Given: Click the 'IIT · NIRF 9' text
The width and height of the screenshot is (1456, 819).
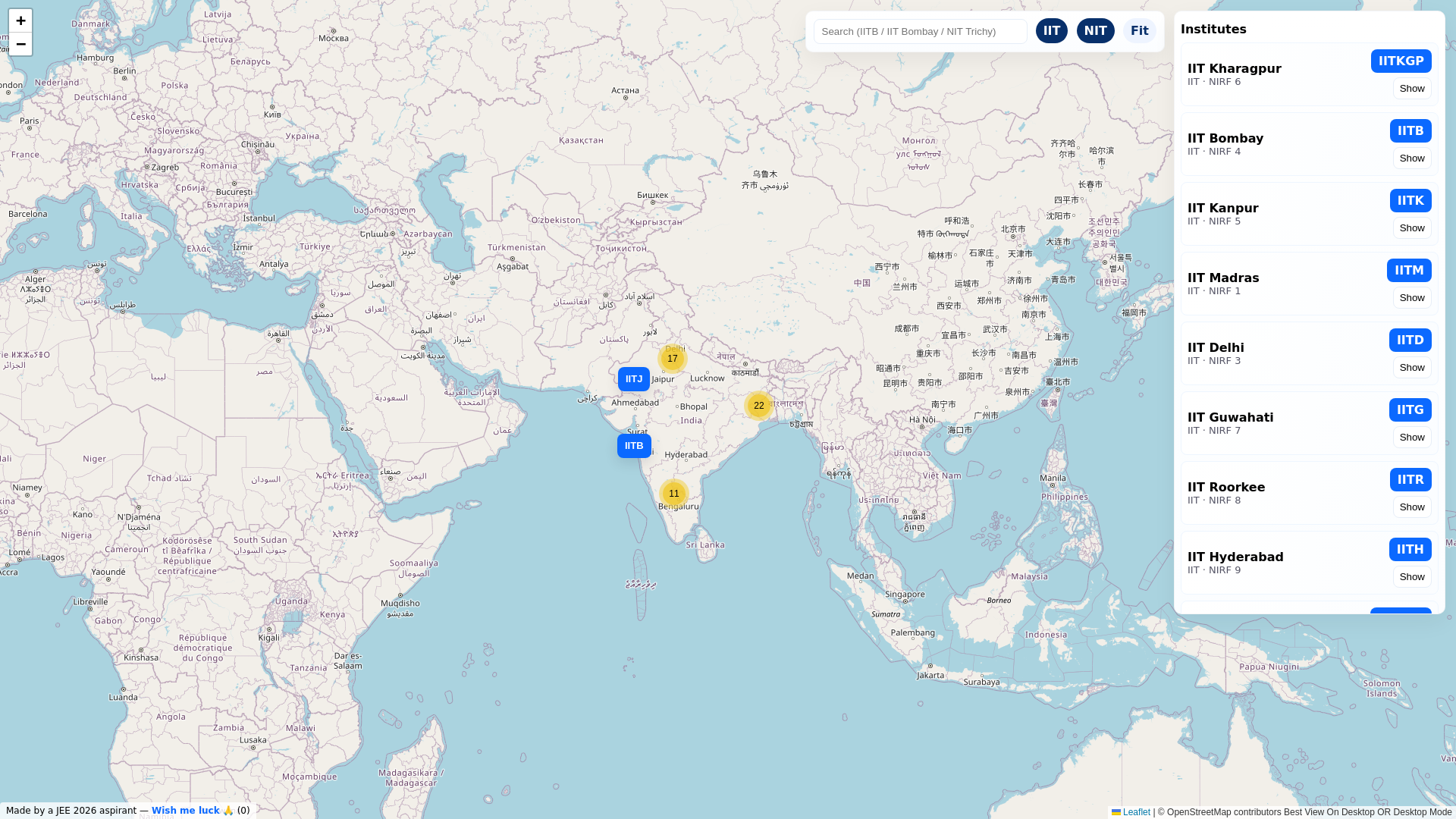Looking at the screenshot, I should click(1214, 570).
